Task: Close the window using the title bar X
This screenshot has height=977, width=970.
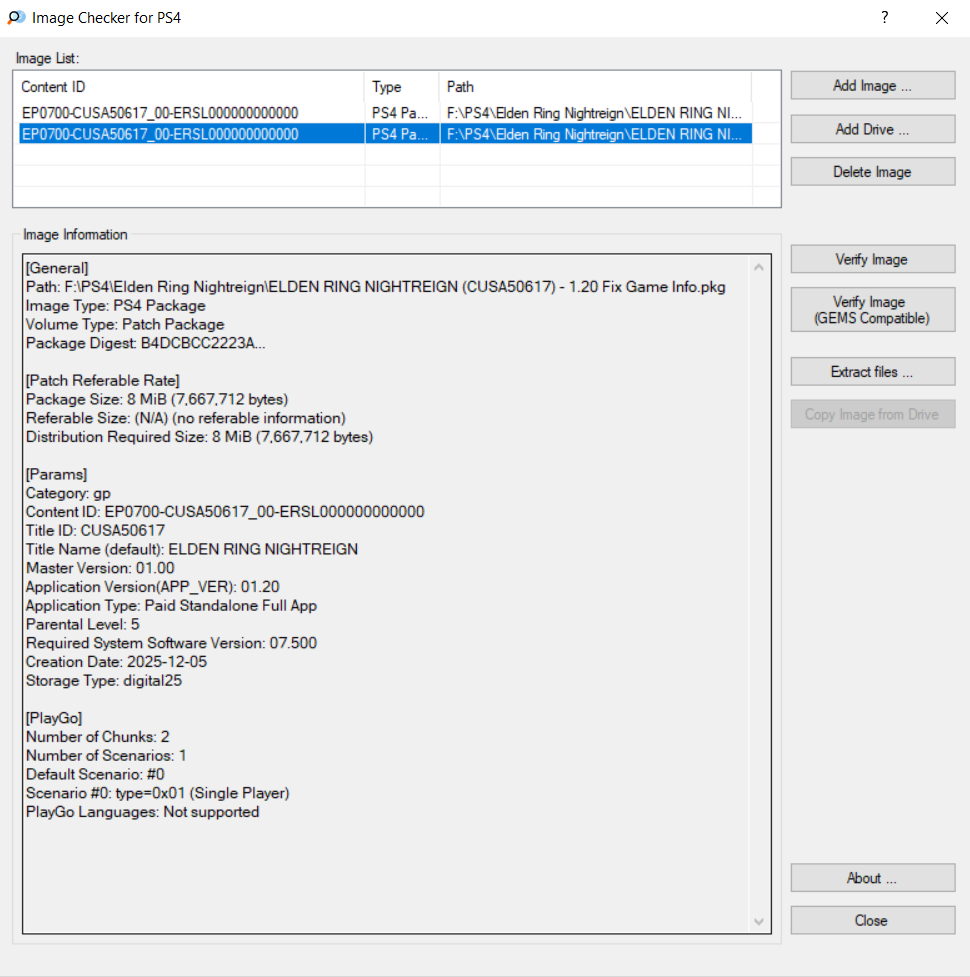Action: (x=941, y=18)
